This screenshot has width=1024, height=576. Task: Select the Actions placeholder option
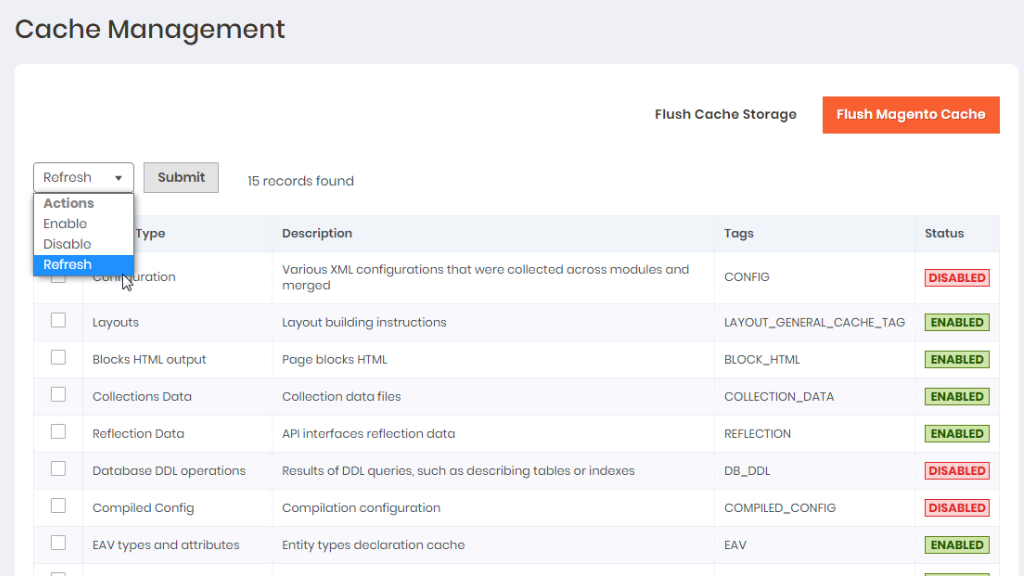pos(84,203)
